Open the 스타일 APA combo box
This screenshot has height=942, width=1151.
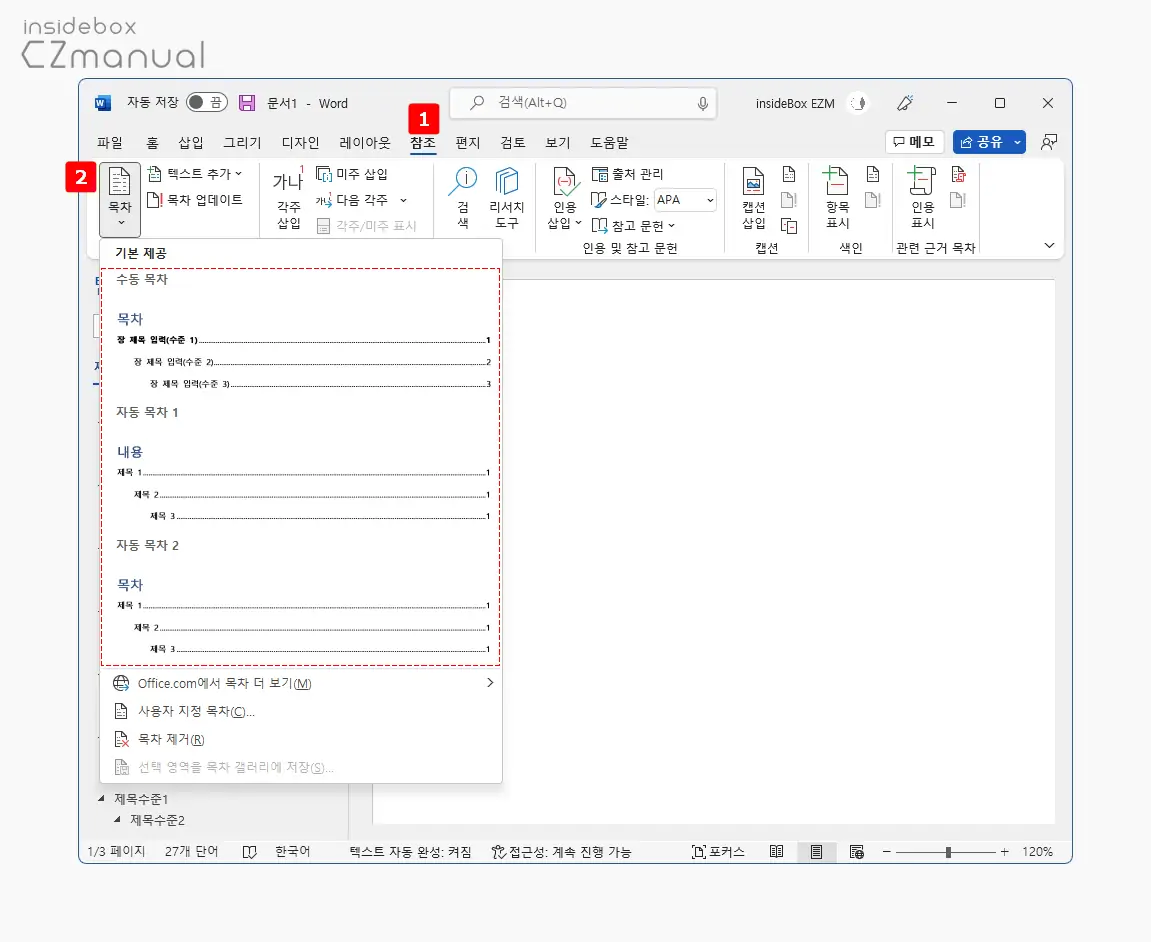(x=685, y=200)
